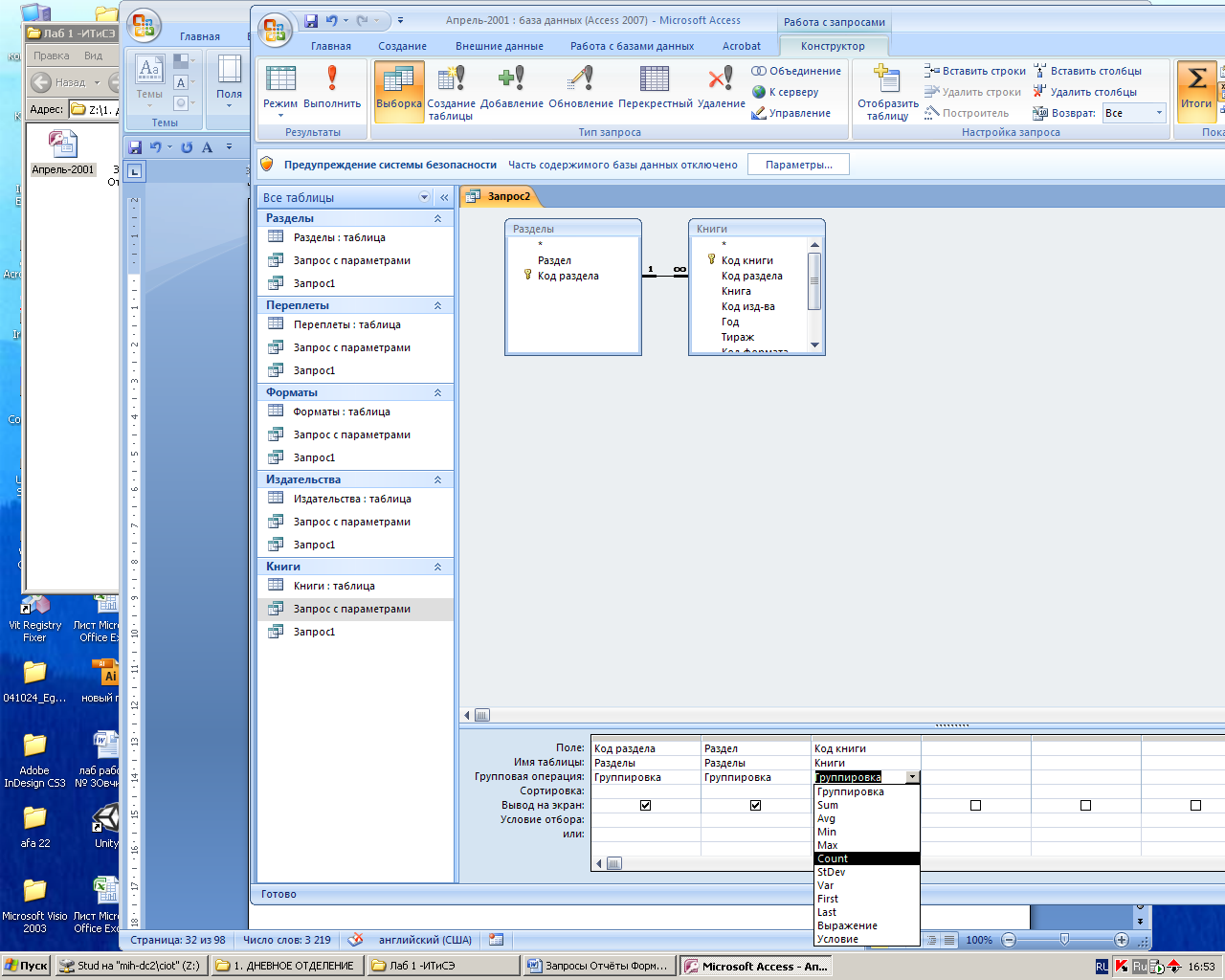Image resolution: width=1225 pixels, height=980 pixels.
Task: Switch to Лаб 1 -ИТиСЭ taskbar window
Action: point(443,966)
